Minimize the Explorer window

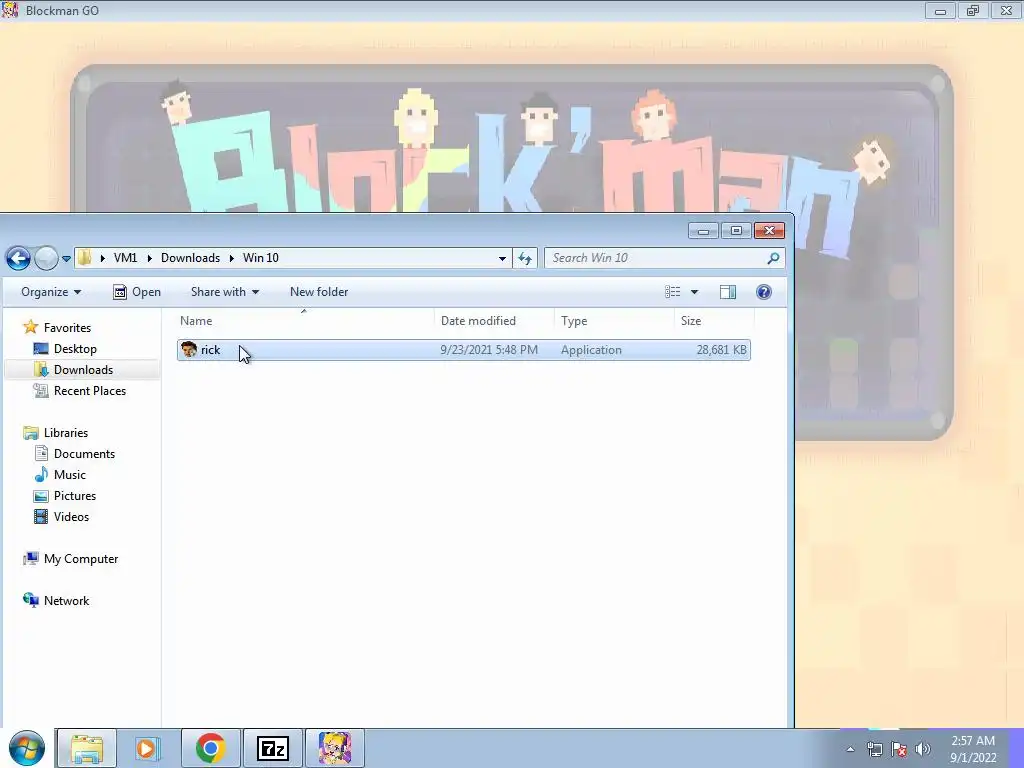coord(703,231)
